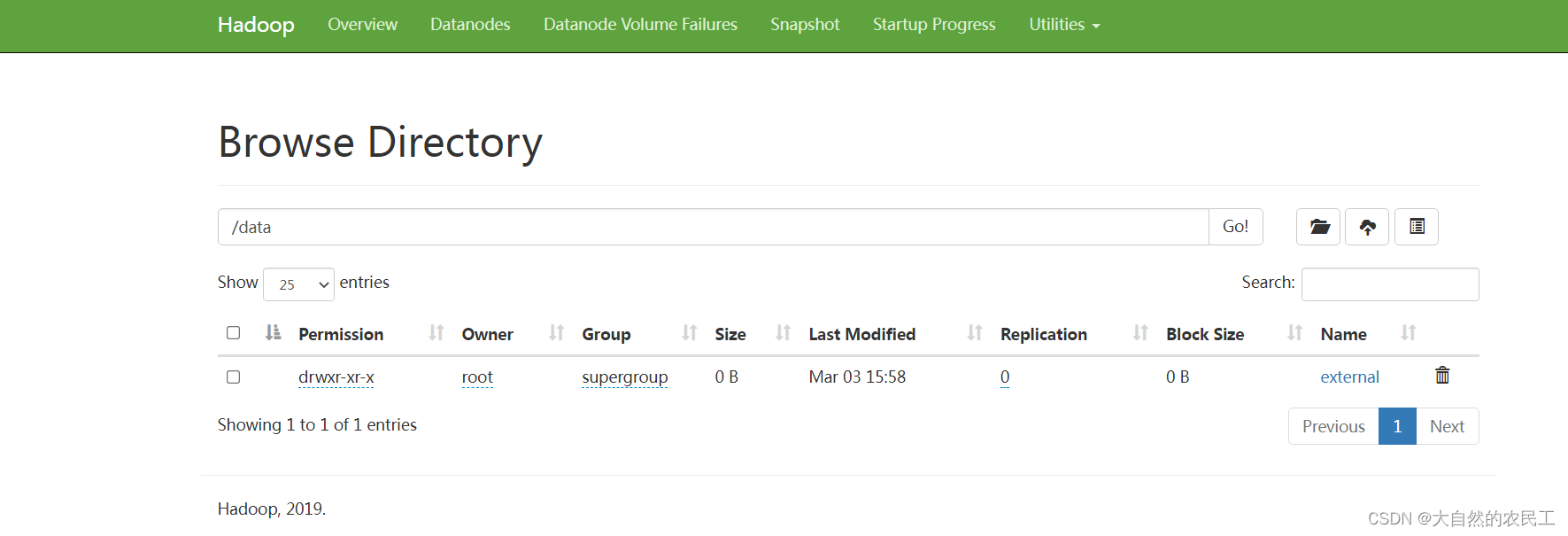Click the Showing 1 to 1 of 1 entries text
The height and width of the screenshot is (536, 1568).
pos(317,425)
